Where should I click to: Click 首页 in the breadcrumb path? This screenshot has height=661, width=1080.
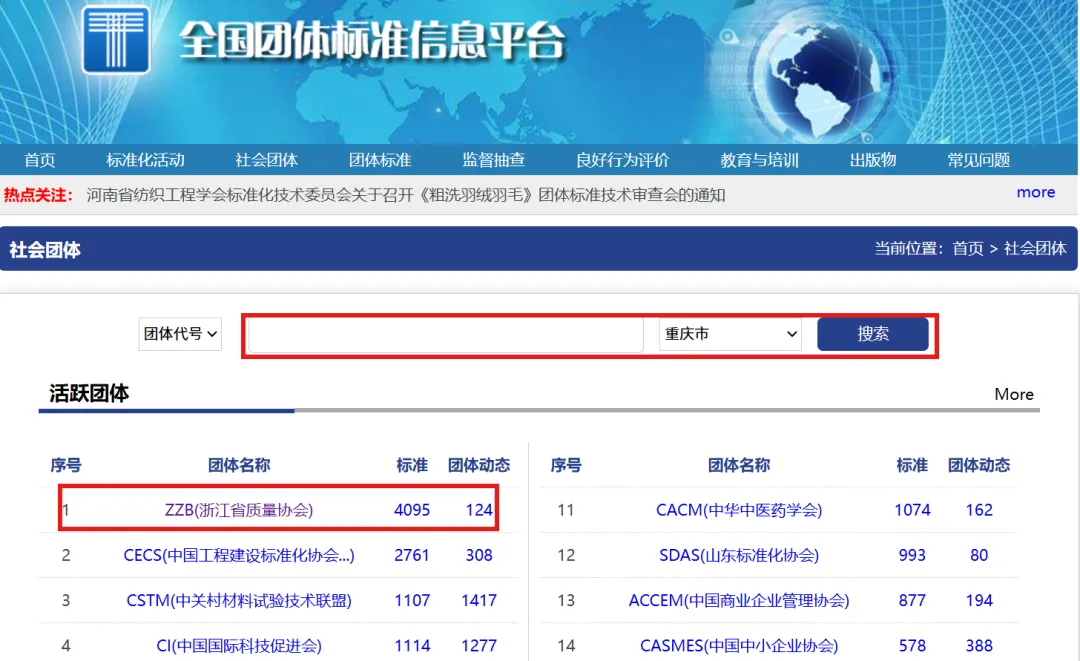[x=968, y=249]
